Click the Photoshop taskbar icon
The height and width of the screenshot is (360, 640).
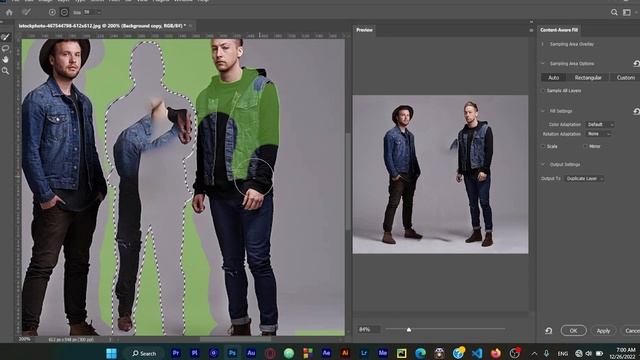(x=232, y=353)
